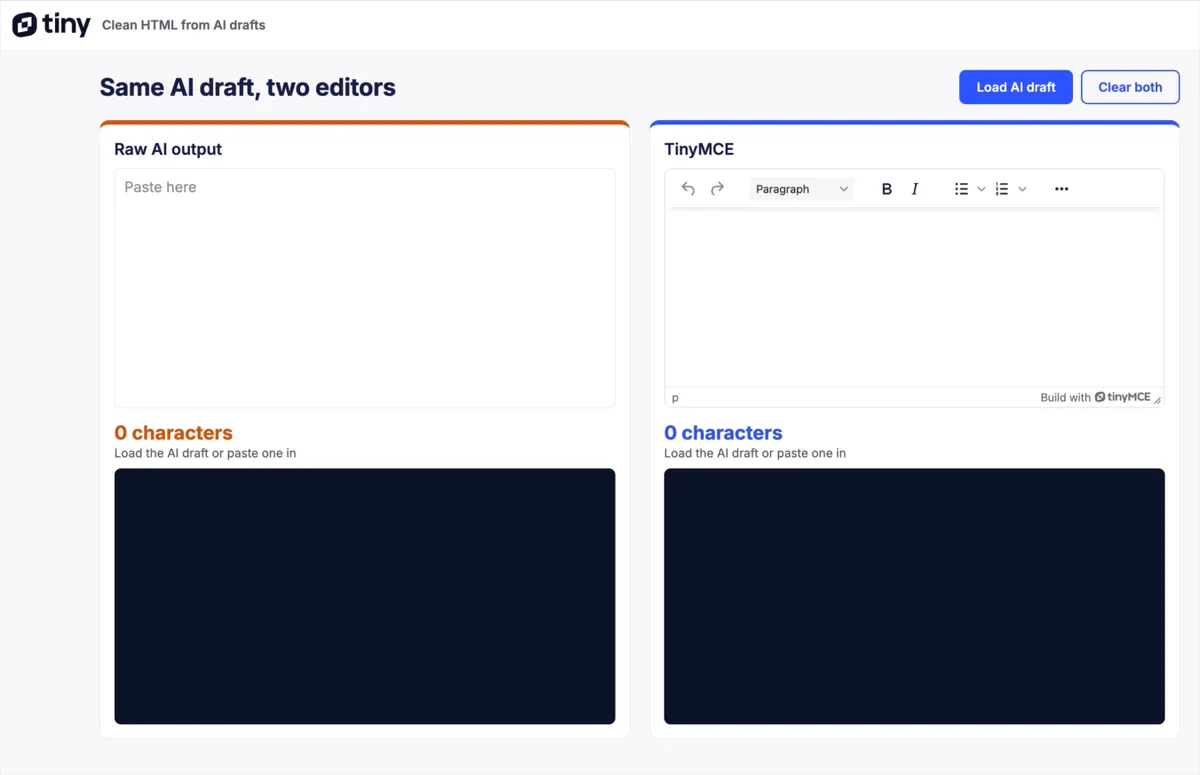
Task: Apply a numbered list in TinyMCE
Action: click(x=1002, y=189)
